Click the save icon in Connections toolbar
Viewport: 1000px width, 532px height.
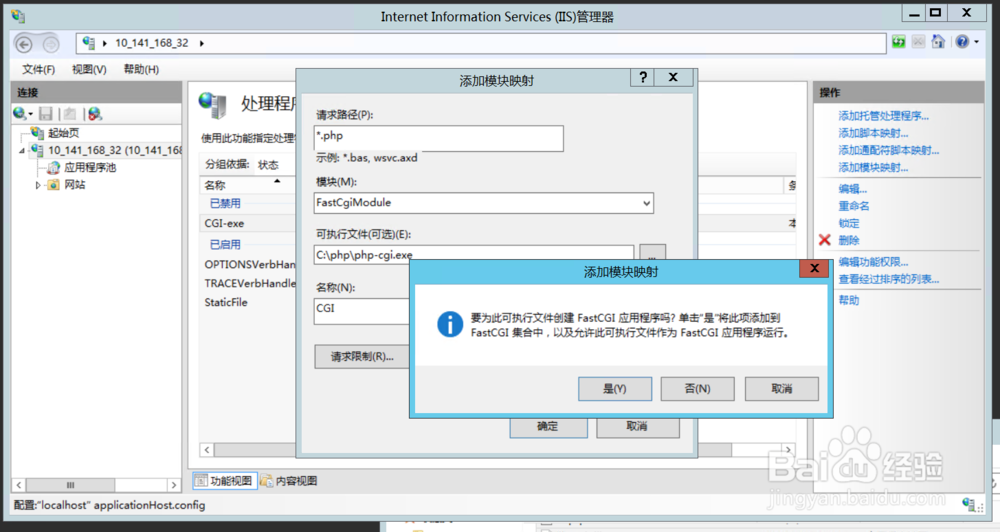coord(45,114)
